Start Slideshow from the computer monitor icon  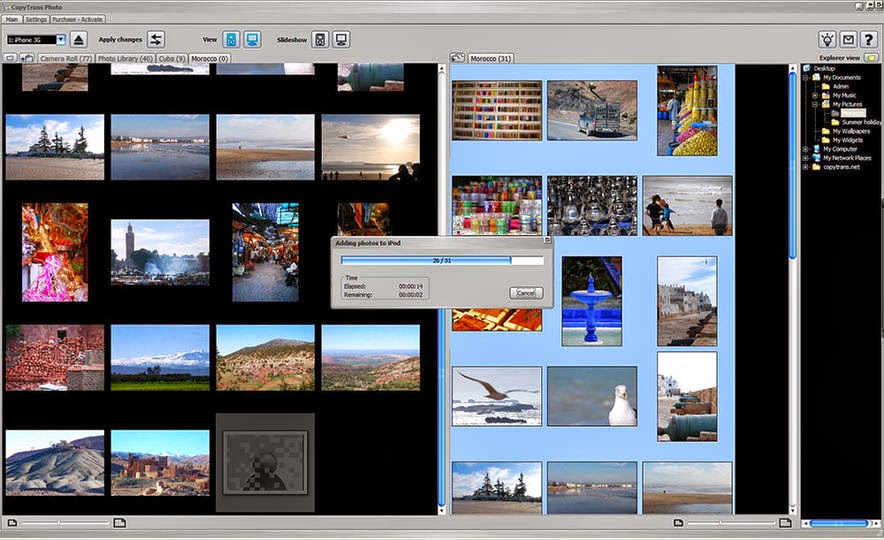pos(341,39)
